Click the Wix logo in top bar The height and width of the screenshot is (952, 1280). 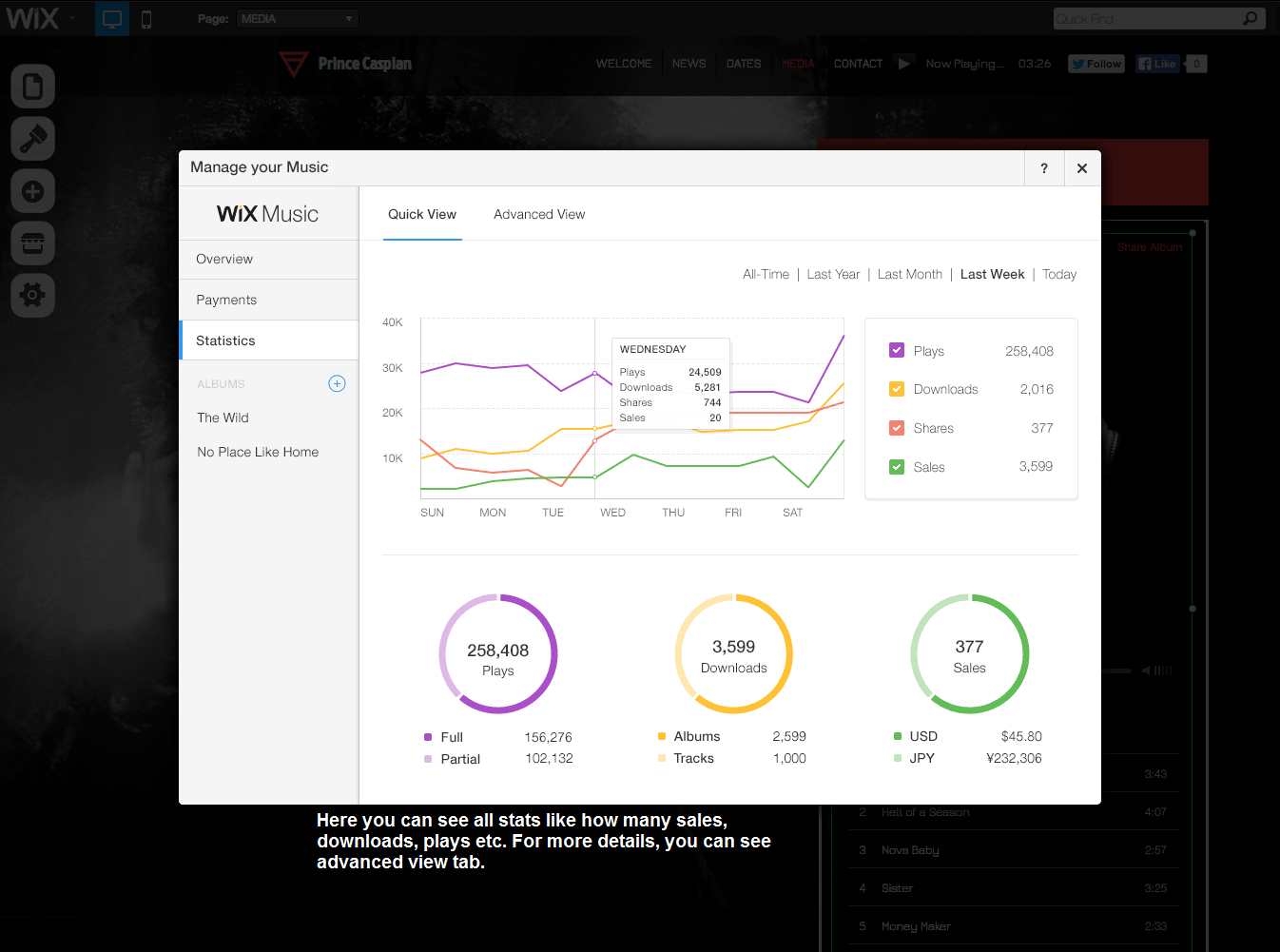pyautogui.click(x=32, y=18)
